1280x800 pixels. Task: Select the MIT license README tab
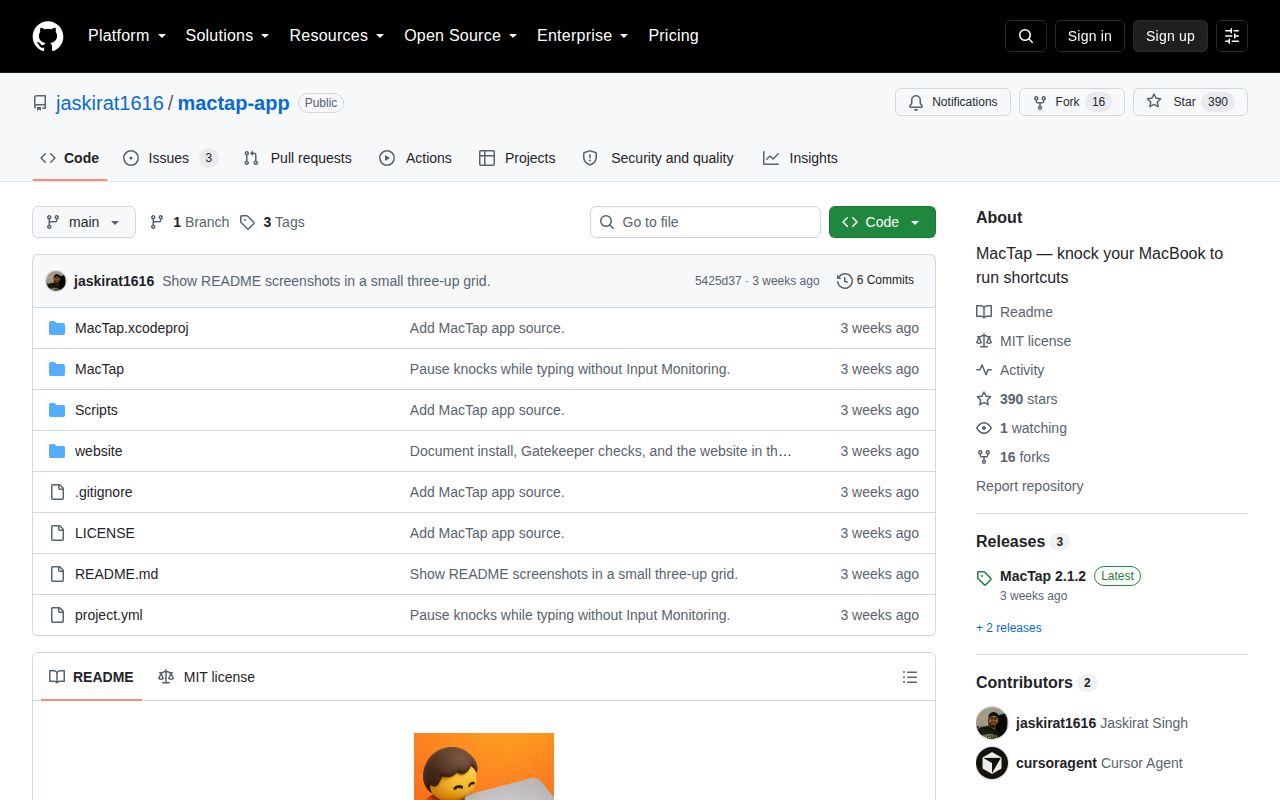[x=206, y=677]
